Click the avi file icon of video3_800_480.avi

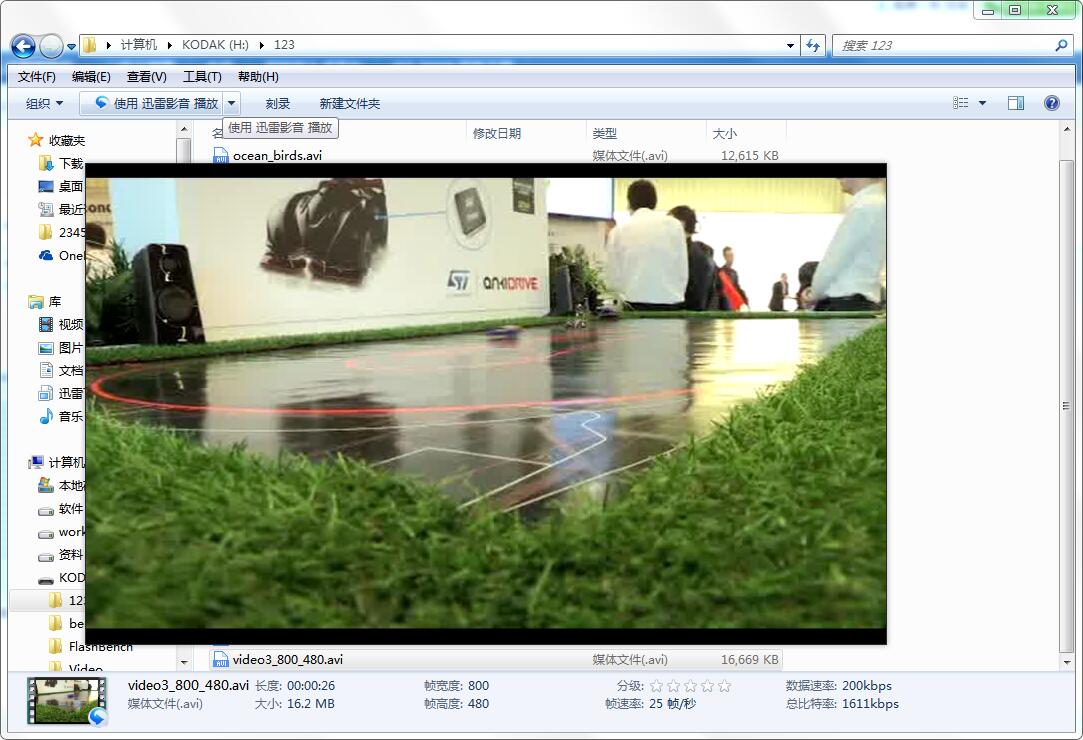220,660
